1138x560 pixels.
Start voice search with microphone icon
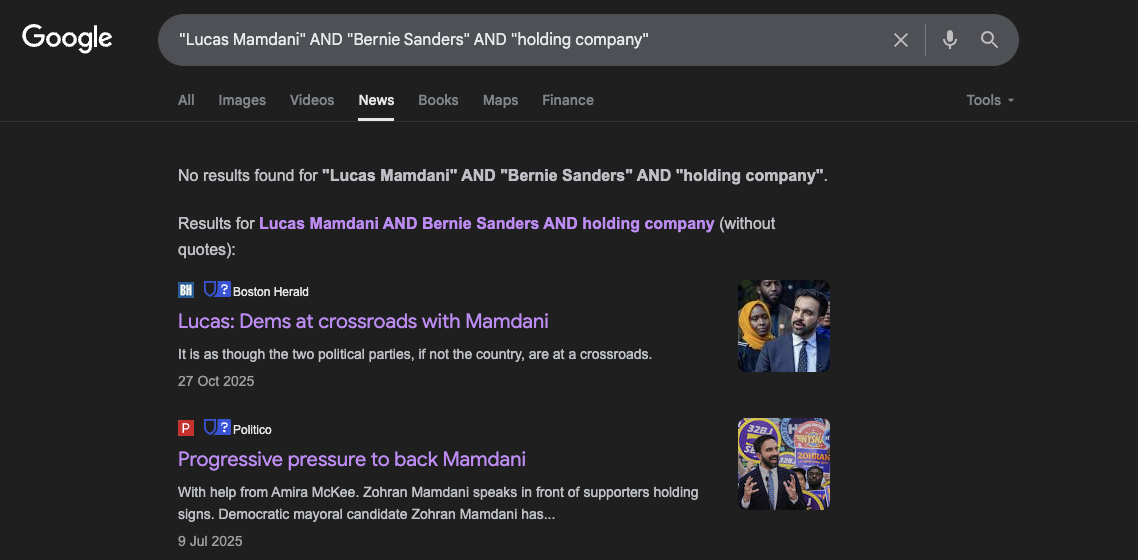949,40
